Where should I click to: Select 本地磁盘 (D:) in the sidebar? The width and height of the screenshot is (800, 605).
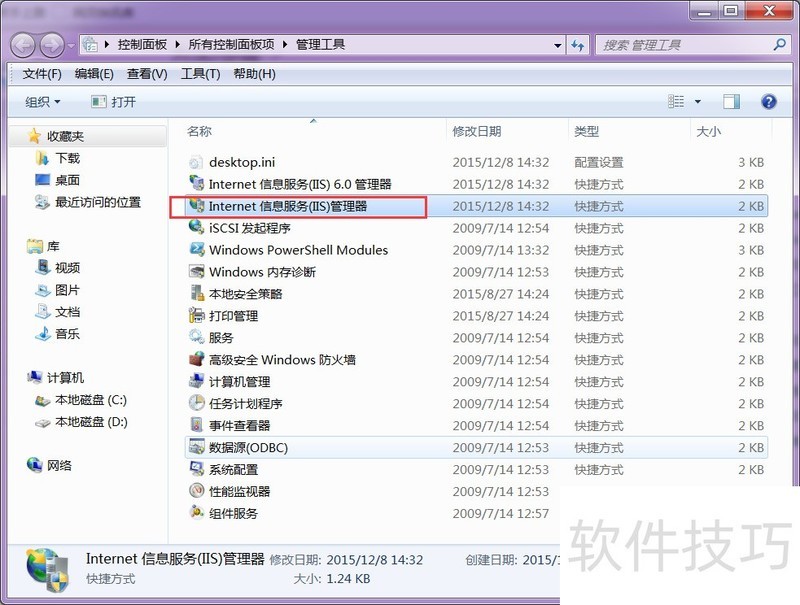91,422
